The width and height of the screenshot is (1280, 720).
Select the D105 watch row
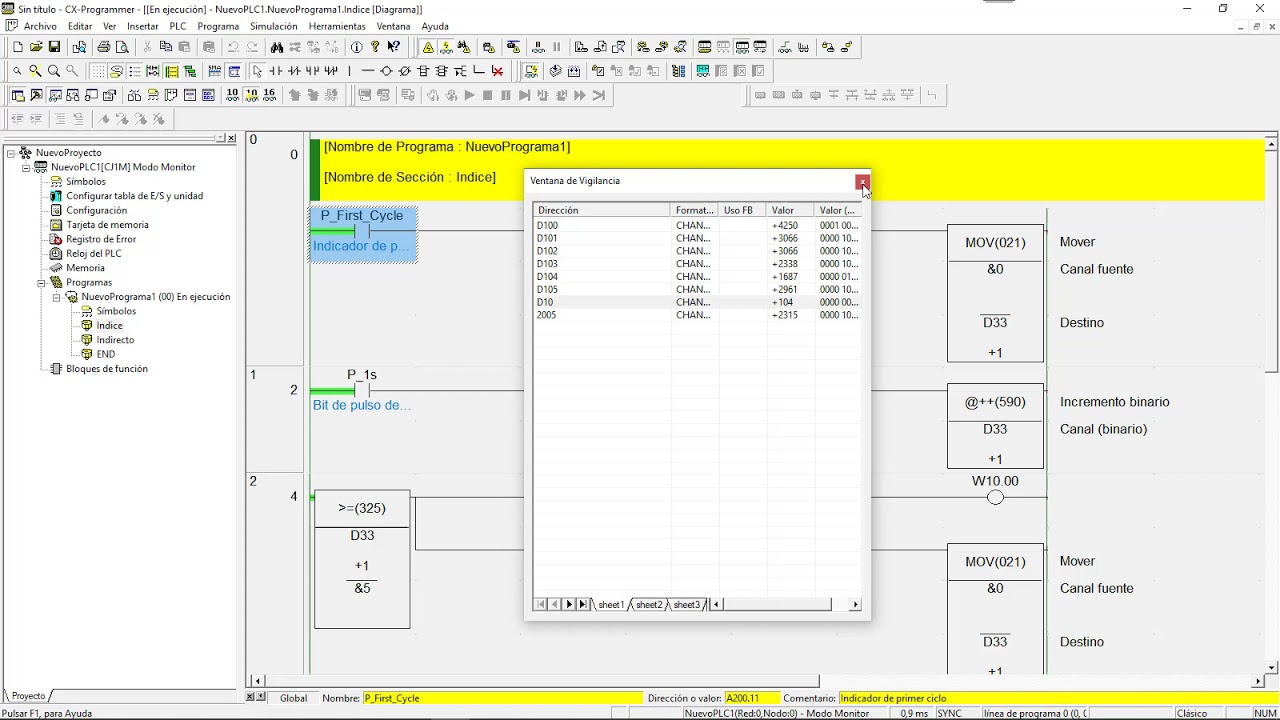697,290
